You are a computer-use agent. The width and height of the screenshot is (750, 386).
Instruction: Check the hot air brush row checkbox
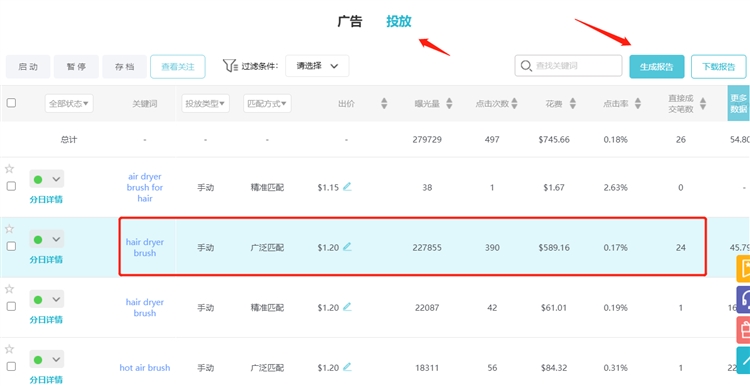(11, 366)
